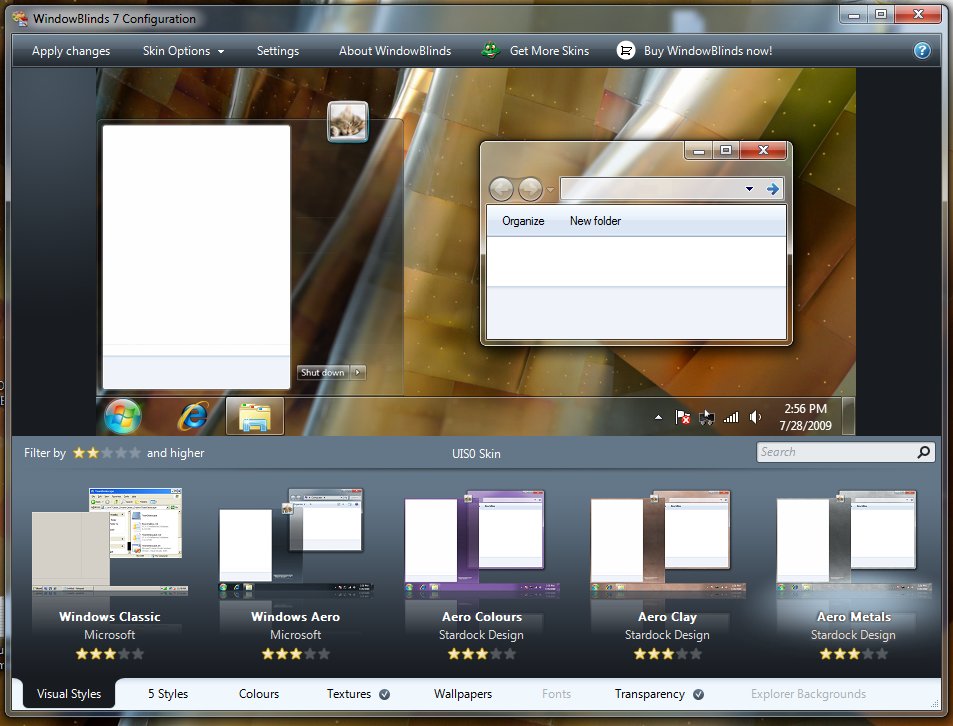
Task: Click the Start orb in the preview taskbar
Action: click(123, 417)
